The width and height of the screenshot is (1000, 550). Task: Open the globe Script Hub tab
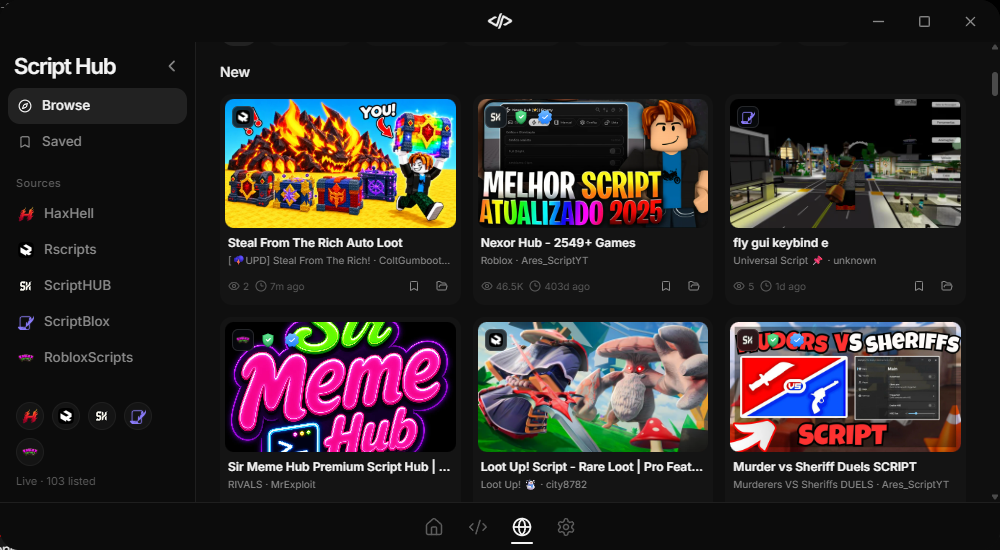pyautogui.click(x=522, y=527)
